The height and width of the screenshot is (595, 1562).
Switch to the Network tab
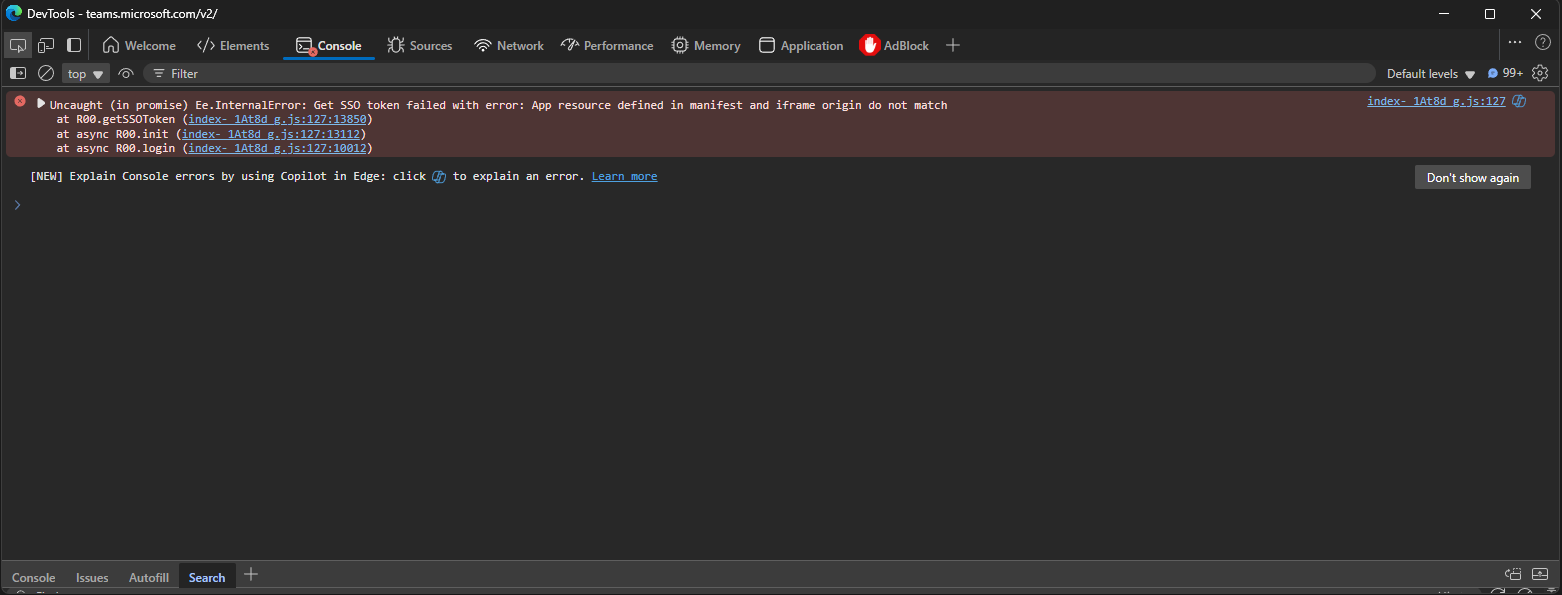tap(509, 45)
